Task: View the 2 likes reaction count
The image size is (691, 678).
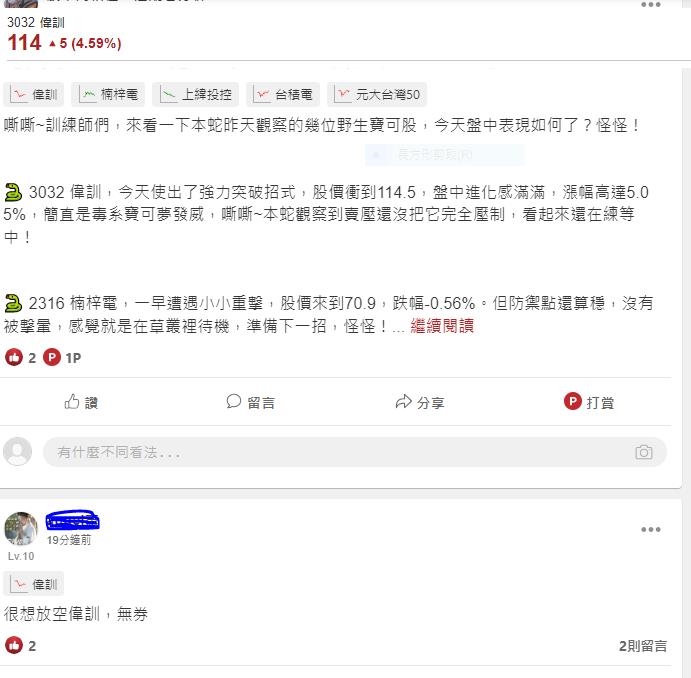Action: (20, 357)
